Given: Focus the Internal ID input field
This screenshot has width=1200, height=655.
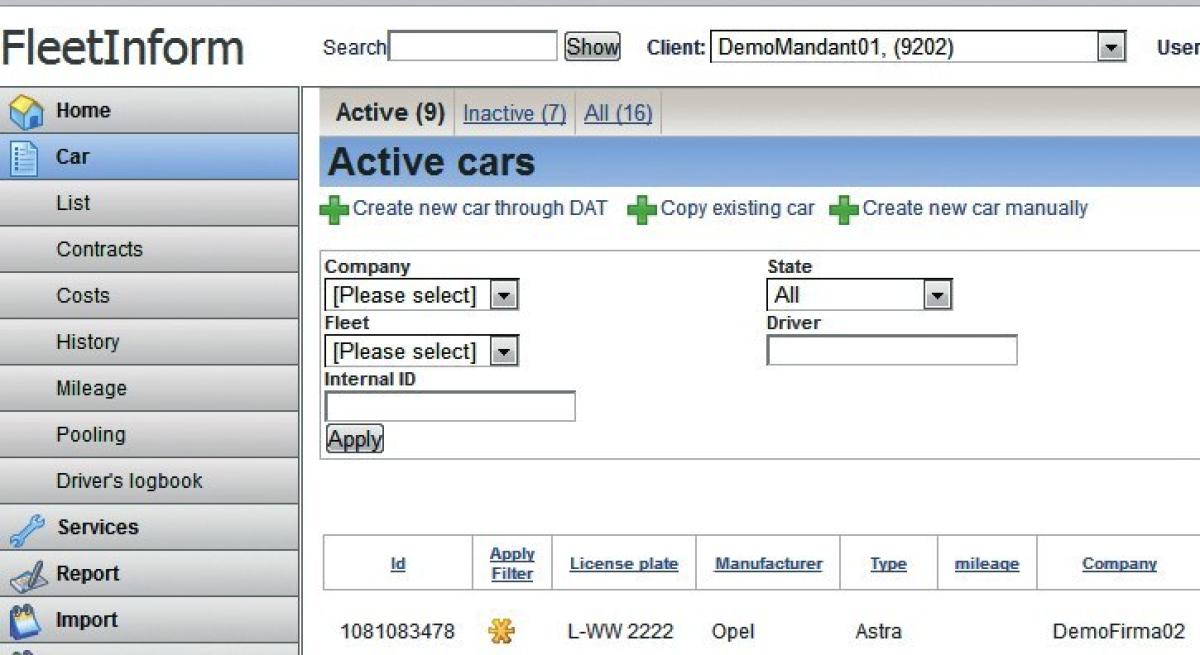Looking at the screenshot, I should [x=450, y=406].
